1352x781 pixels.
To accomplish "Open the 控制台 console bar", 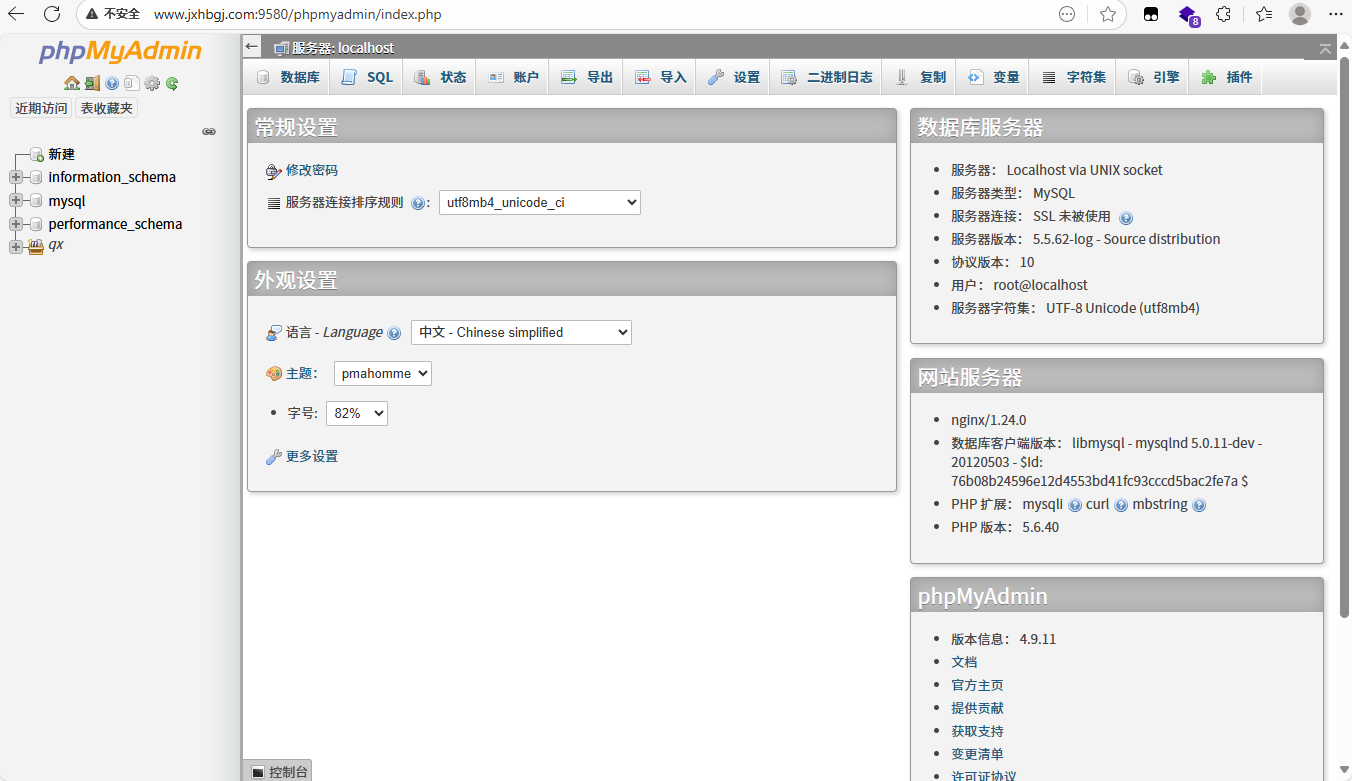I will 278,771.
